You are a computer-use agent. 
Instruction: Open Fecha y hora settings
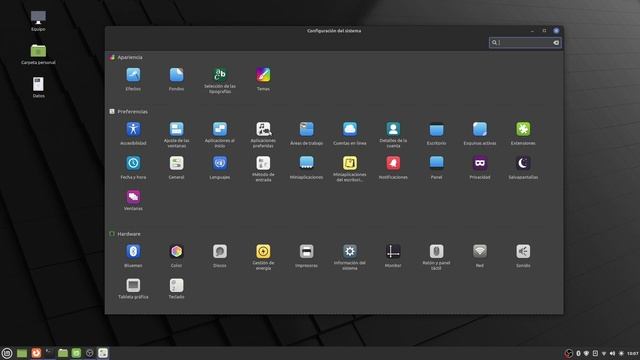[x=133, y=167]
